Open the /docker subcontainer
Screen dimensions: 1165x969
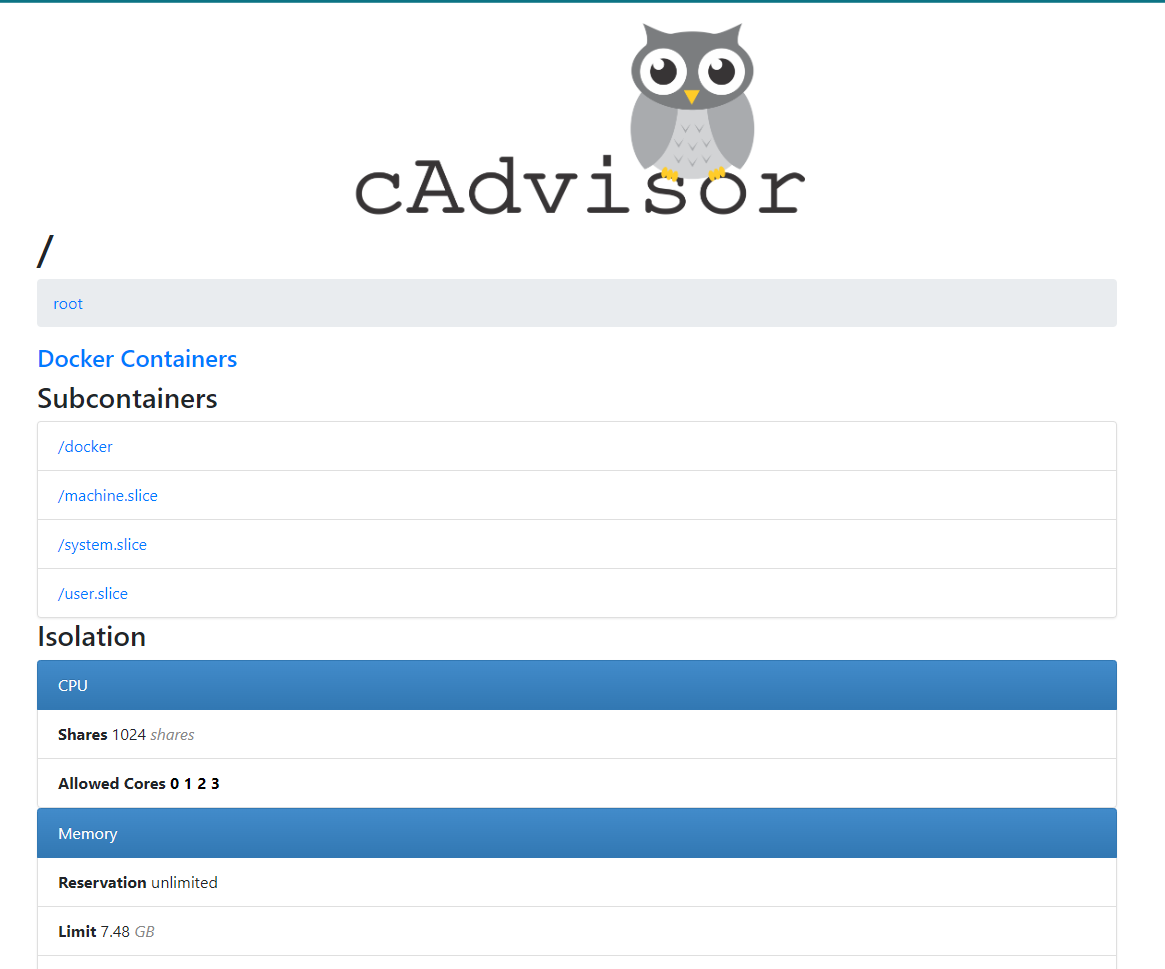pos(85,447)
